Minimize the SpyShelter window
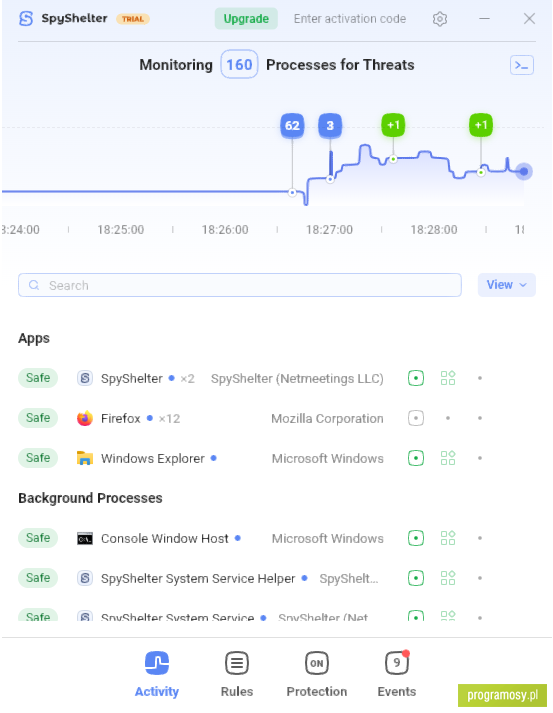Image resolution: width=553 pixels, height=713 pixels. click(x=484, y=19)
